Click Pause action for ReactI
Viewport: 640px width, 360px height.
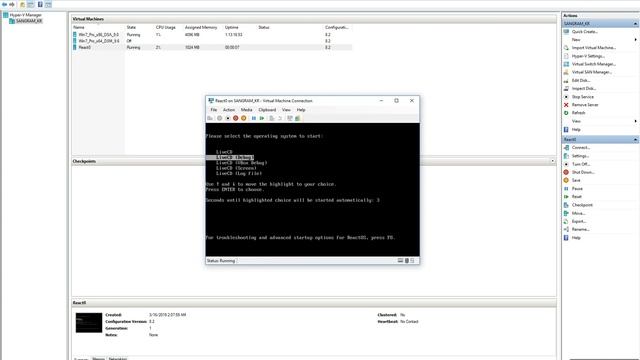[x=577, y=189]
